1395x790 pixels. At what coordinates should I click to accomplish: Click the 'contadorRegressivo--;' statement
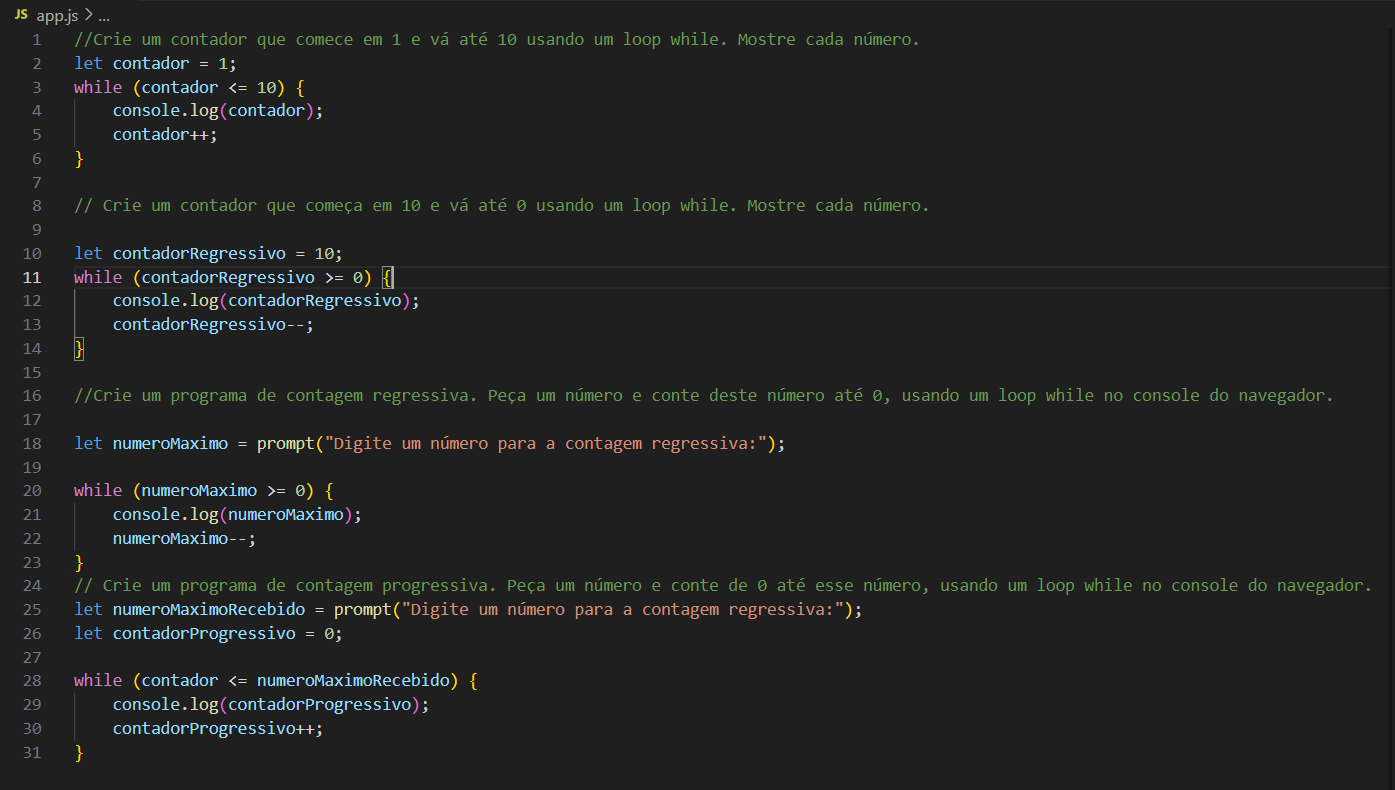213,324
